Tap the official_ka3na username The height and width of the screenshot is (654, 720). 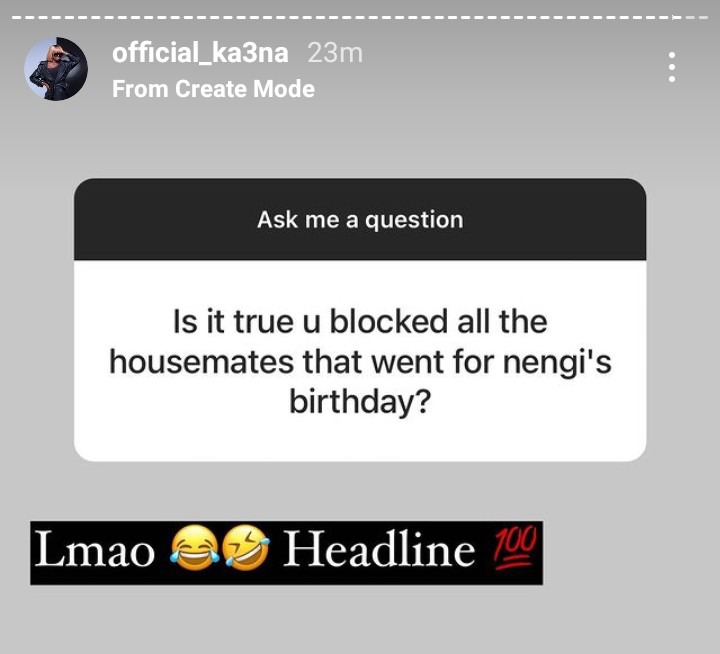click(x=200, y=53)
